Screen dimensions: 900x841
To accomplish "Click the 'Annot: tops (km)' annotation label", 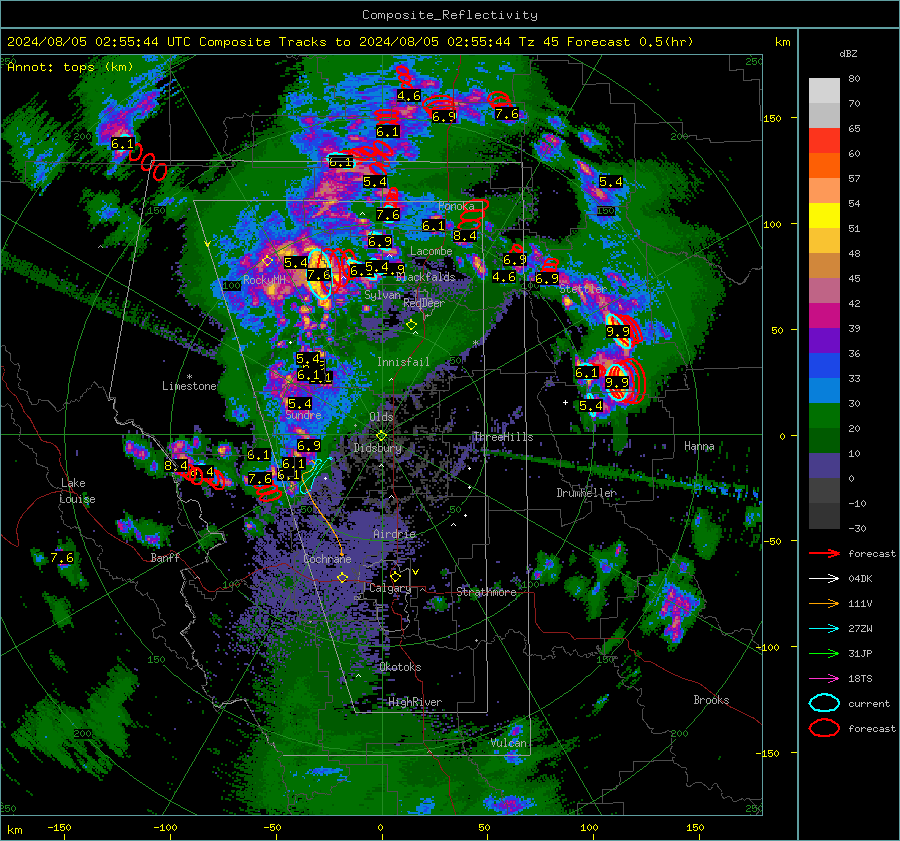I will pos(70,67).
